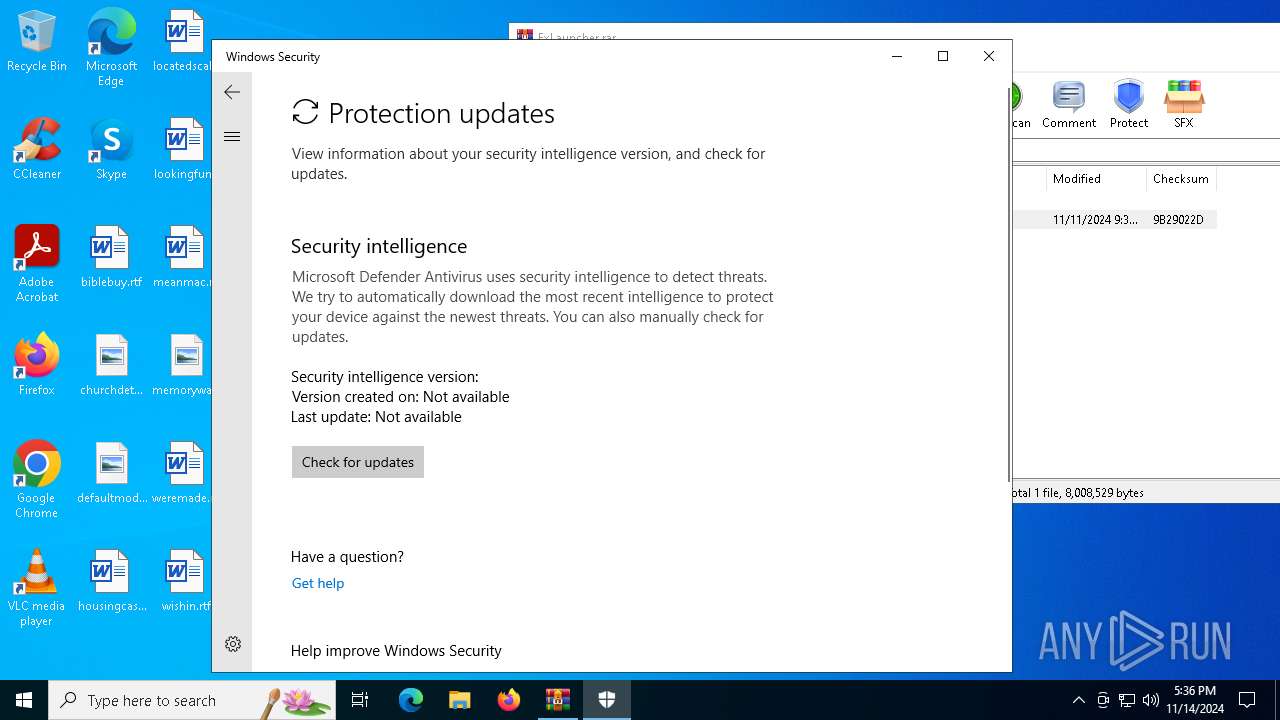
Task: Select churchdet... image file on desktop
Action: tap(111, 365)
